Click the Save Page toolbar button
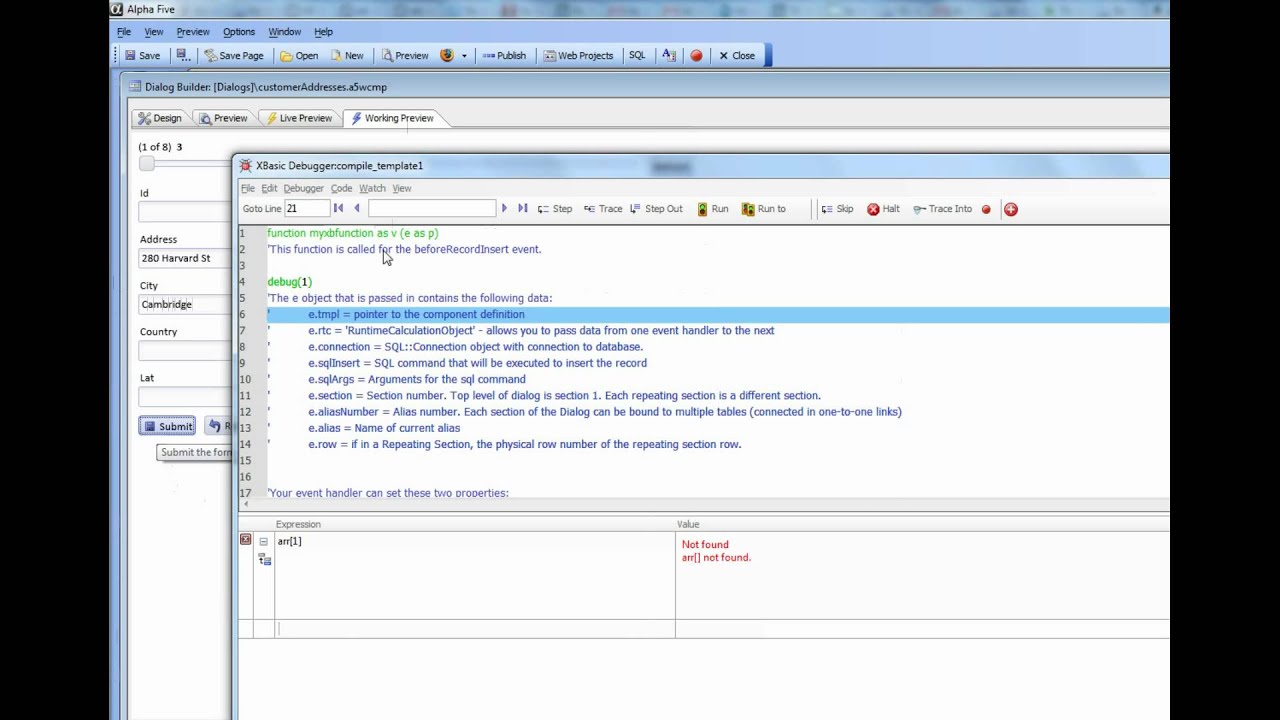Viewport: 1280px width, 720px height. [234, 56]
